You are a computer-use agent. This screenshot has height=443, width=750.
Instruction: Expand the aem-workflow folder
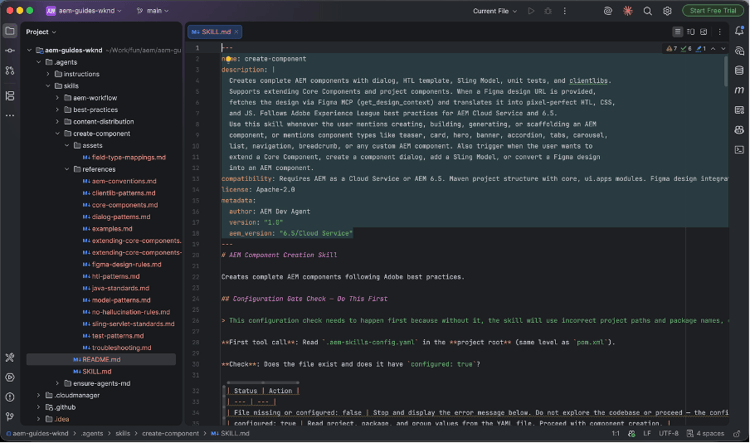[x=57, y=98]
